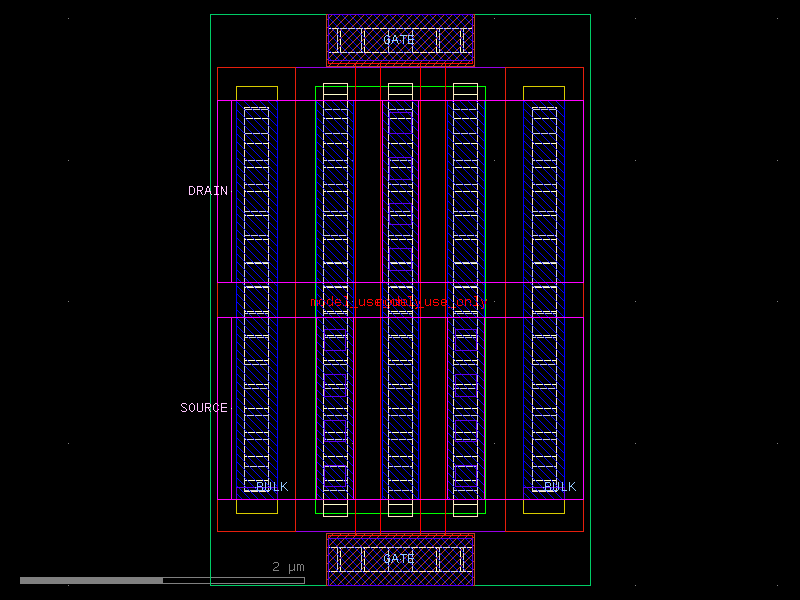Image resolution: width=800 pixels, height=600 pixels.
Task: Click the left BULK label
Action: 270,487
